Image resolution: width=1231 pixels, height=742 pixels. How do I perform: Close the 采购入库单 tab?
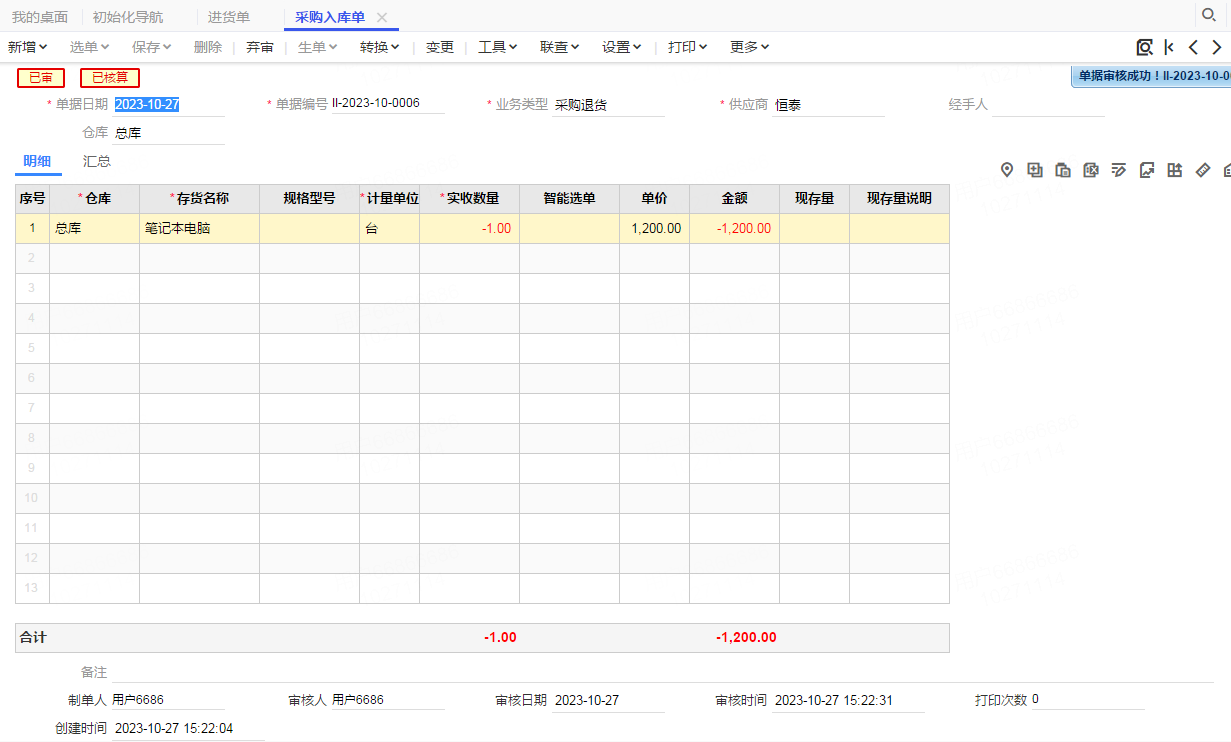tap(382, 17)
